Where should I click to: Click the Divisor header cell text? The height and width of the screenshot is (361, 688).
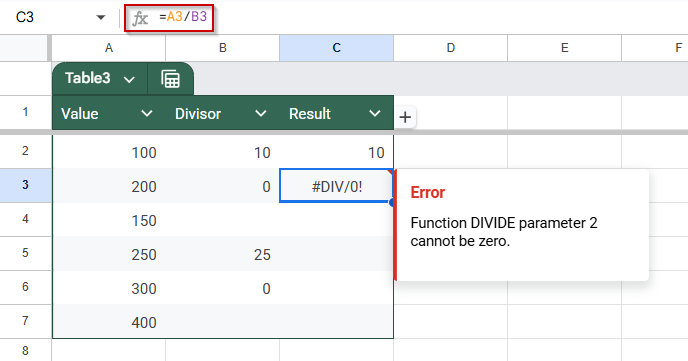[197, 114]
